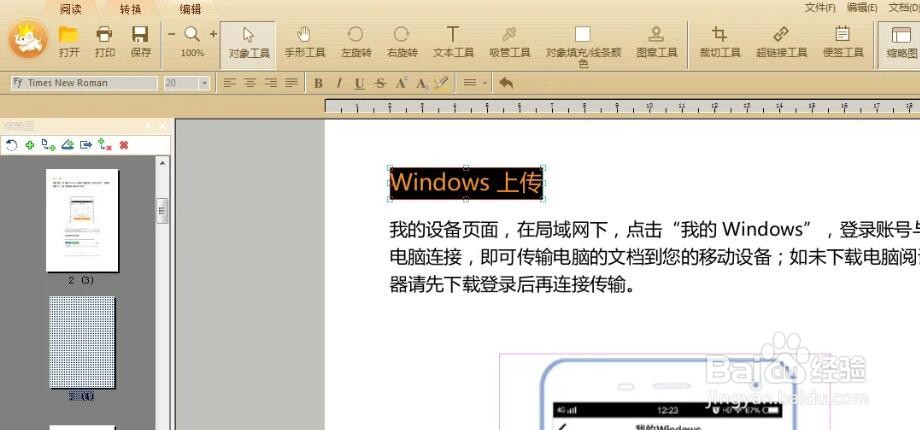Open the 便签工具 sticky note tool

pyautogui.click(x=843, y=41)
